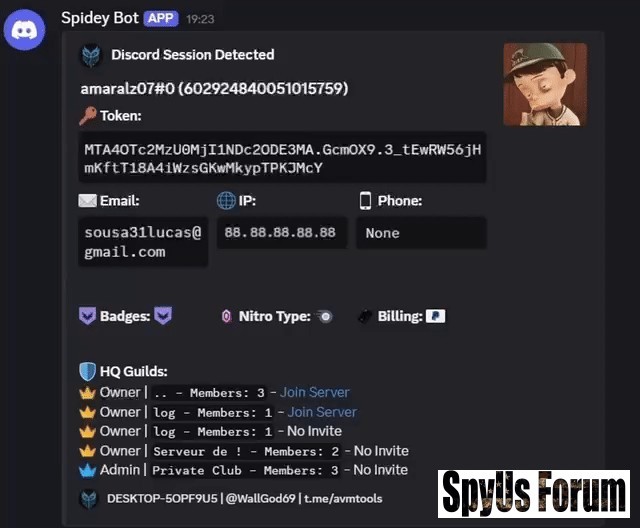Click the PayPal billing icon
The width and height of the screenshot is (640, 528).
436,316
